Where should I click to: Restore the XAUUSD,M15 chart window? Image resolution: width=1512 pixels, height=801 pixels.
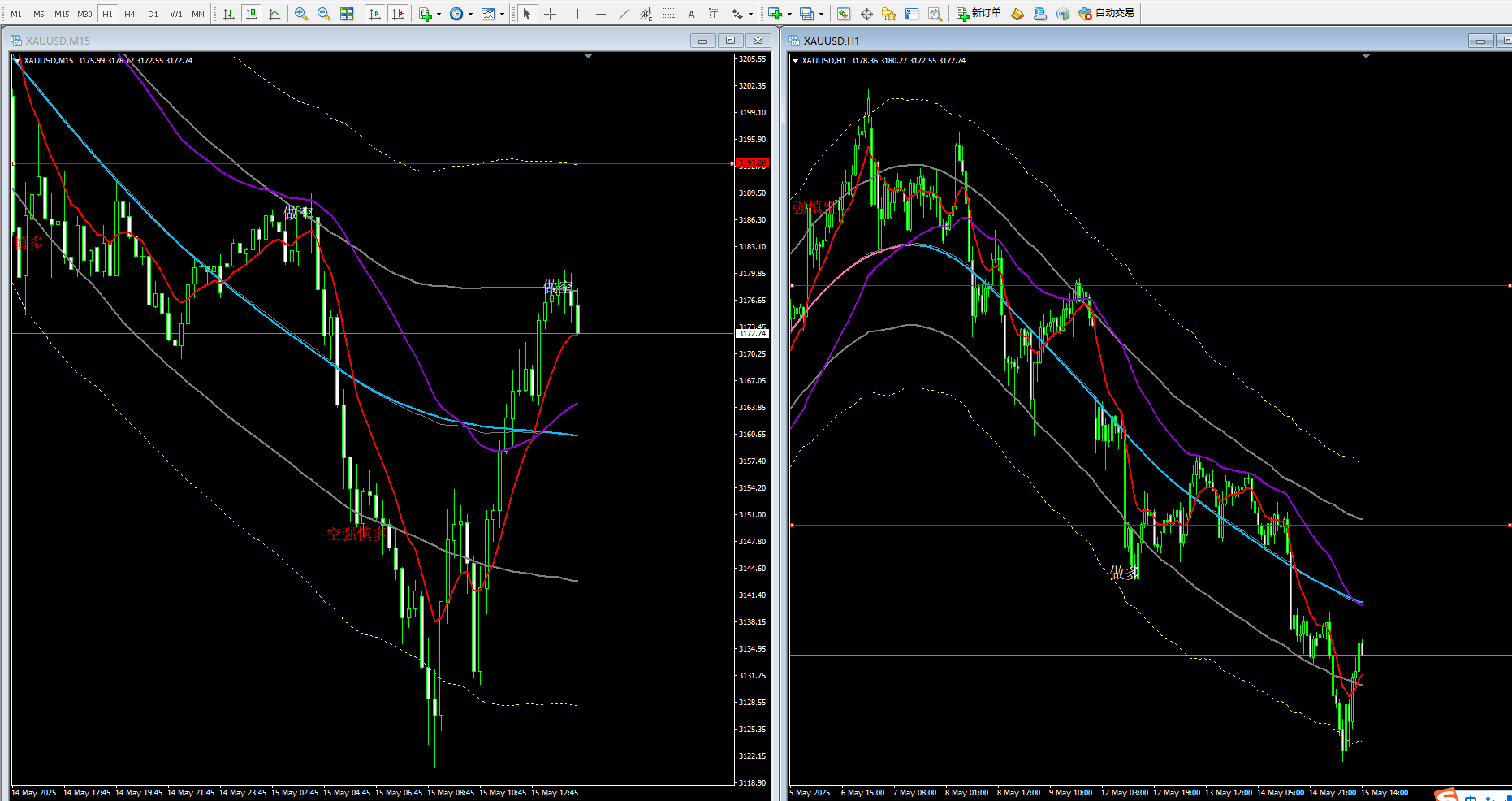click(730, 41)
